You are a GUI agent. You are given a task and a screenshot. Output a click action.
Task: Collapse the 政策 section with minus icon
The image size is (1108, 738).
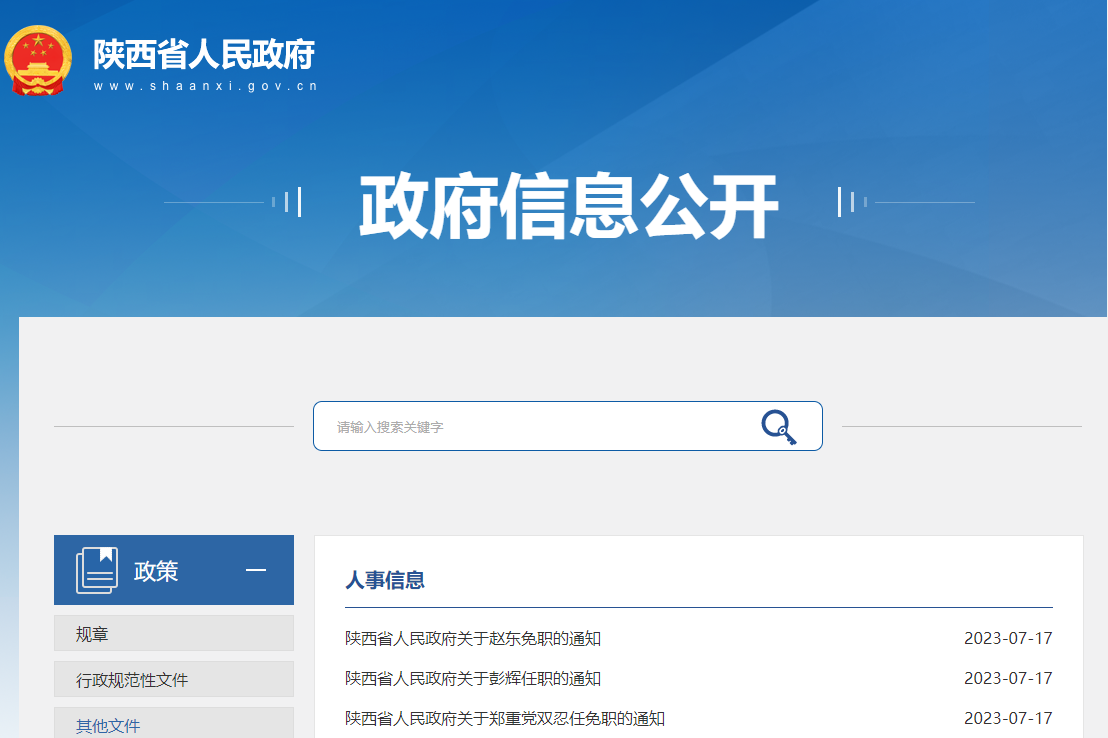coord(256,570)
